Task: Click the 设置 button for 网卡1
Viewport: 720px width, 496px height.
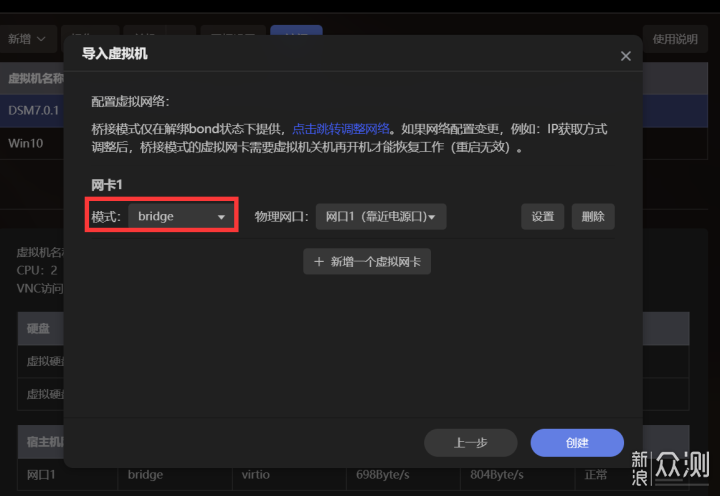Action: pyautogui.click(x=542, y=216)
